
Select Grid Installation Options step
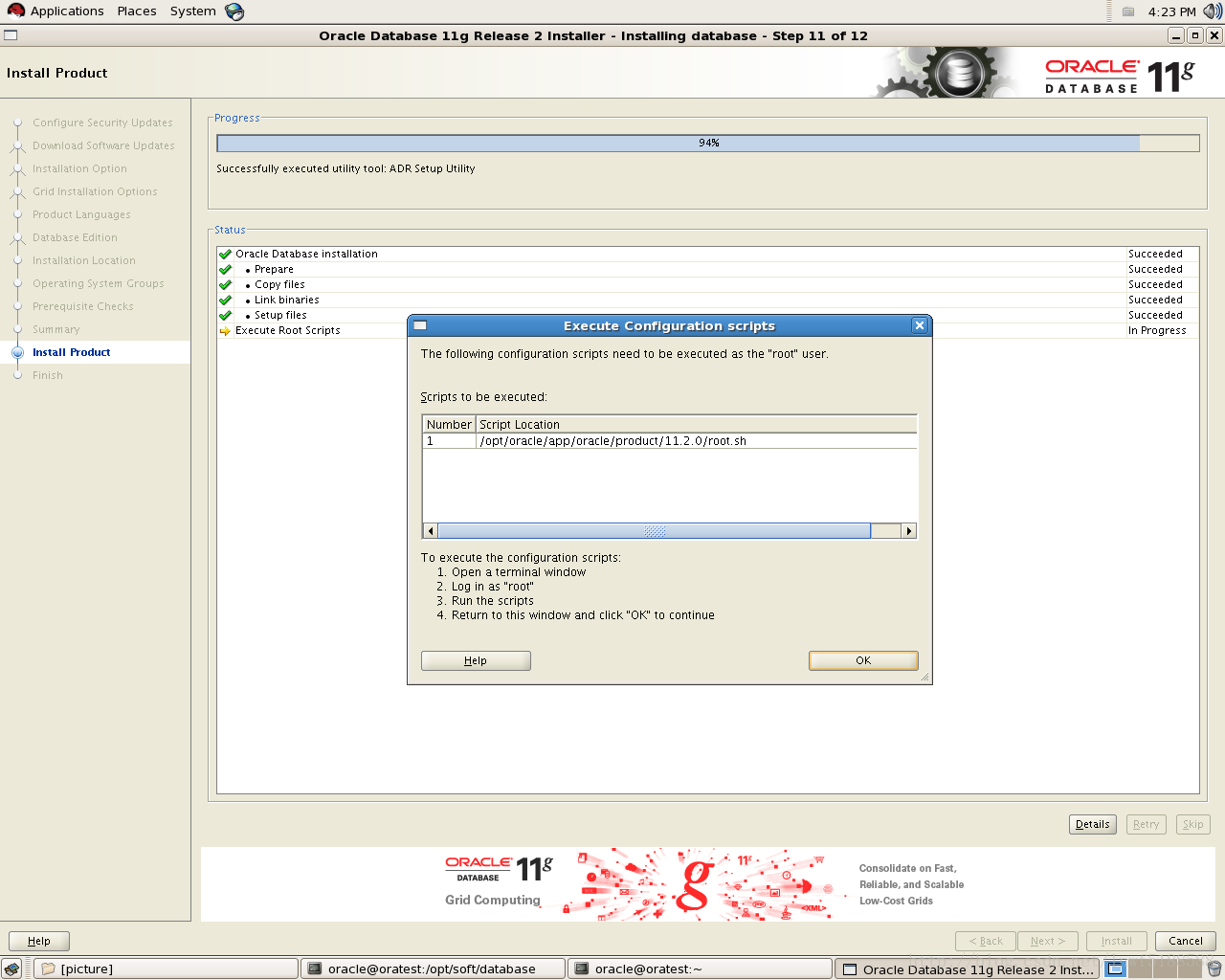pos(95,191)
